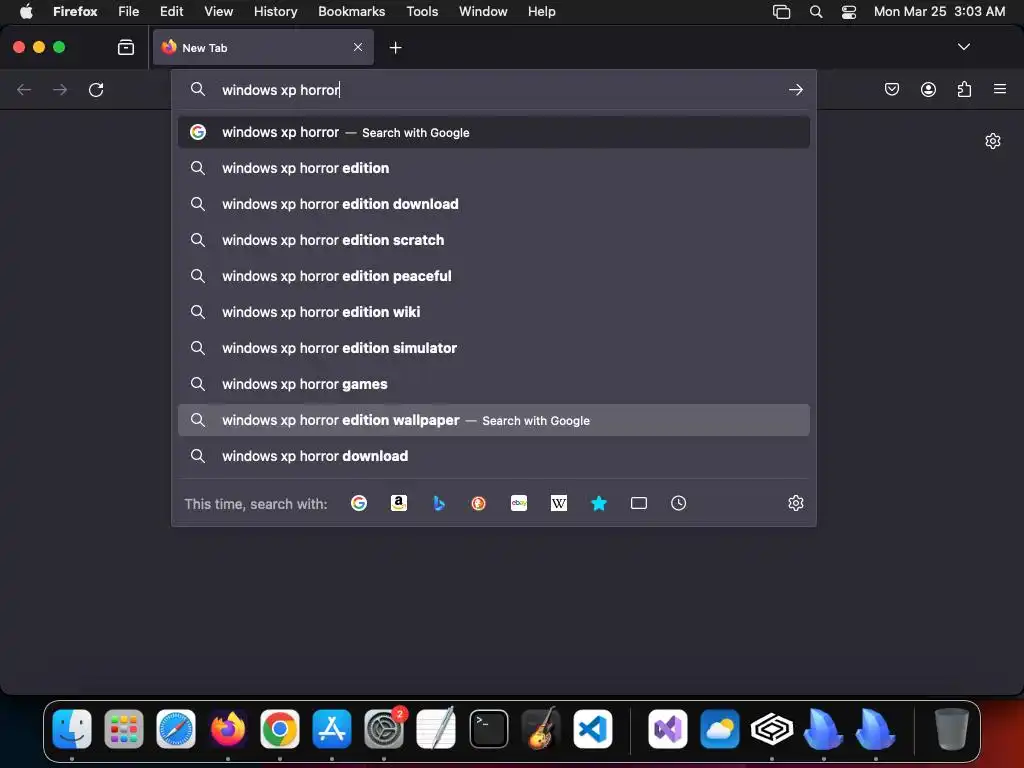Search this time with Bing
1024x768 pixels.
click(439, 503)
